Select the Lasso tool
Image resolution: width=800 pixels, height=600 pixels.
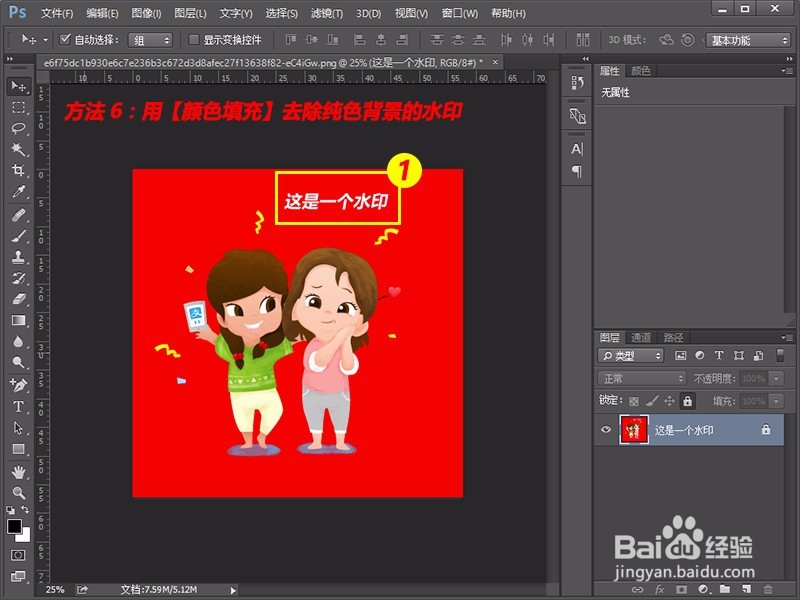tap(18, 128)
